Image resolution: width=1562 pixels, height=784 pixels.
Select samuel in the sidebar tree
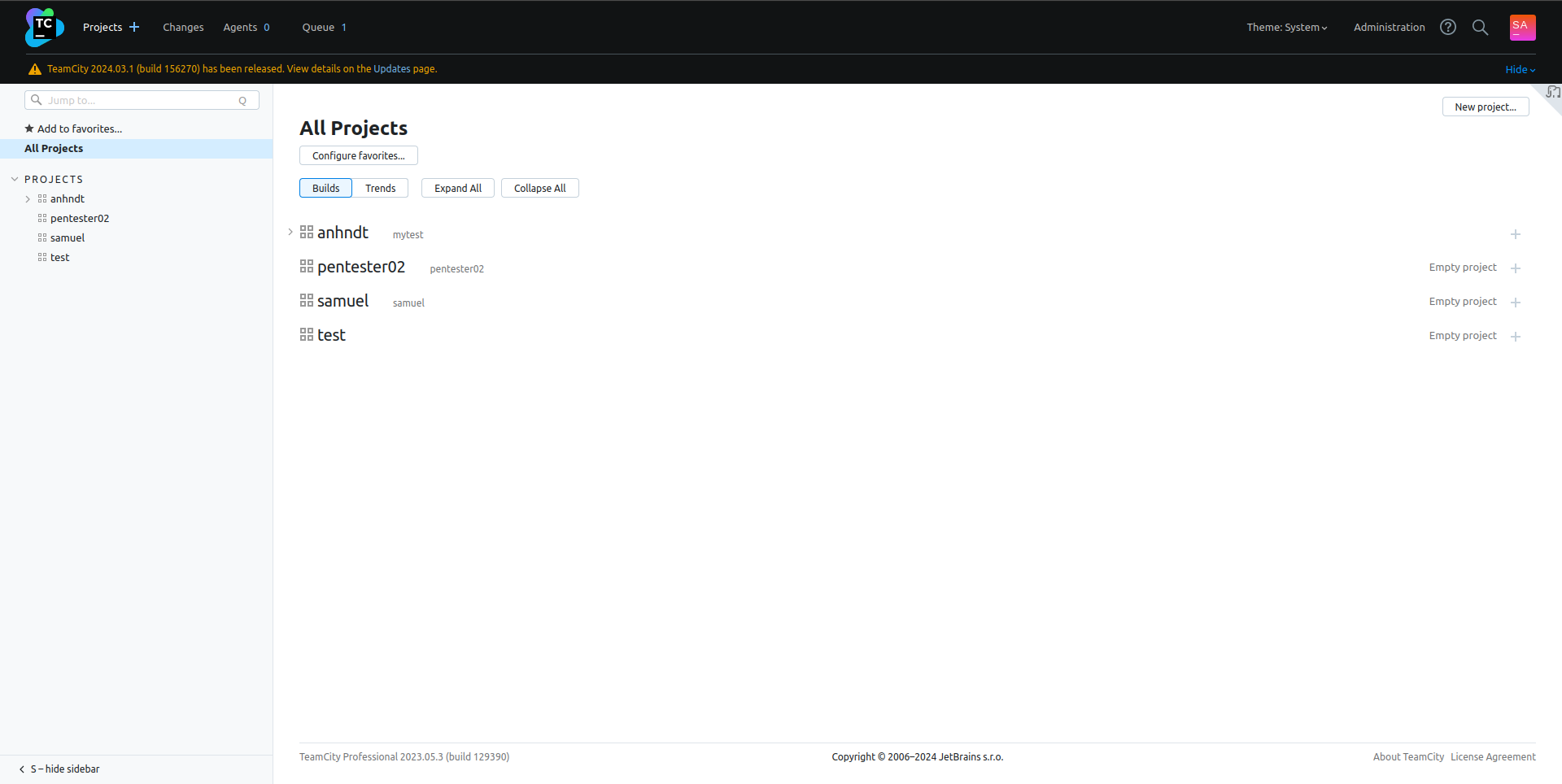[x=68, y=237]
